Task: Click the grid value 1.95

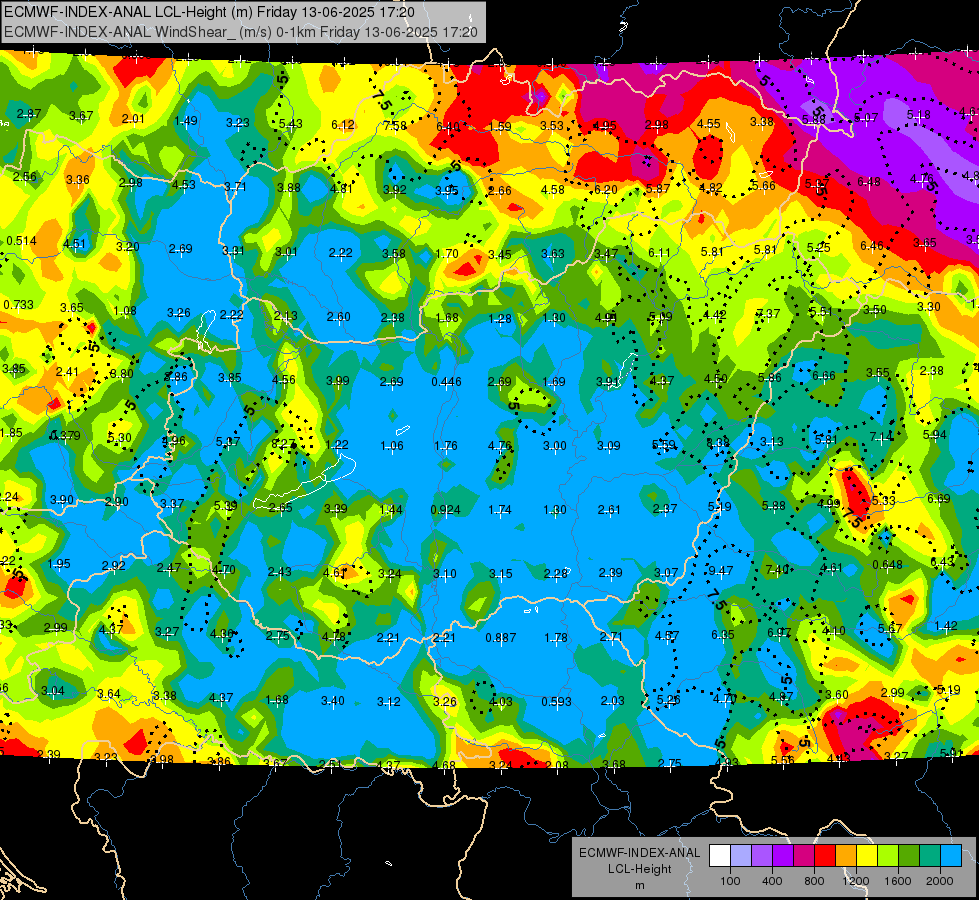Action: 59,564
